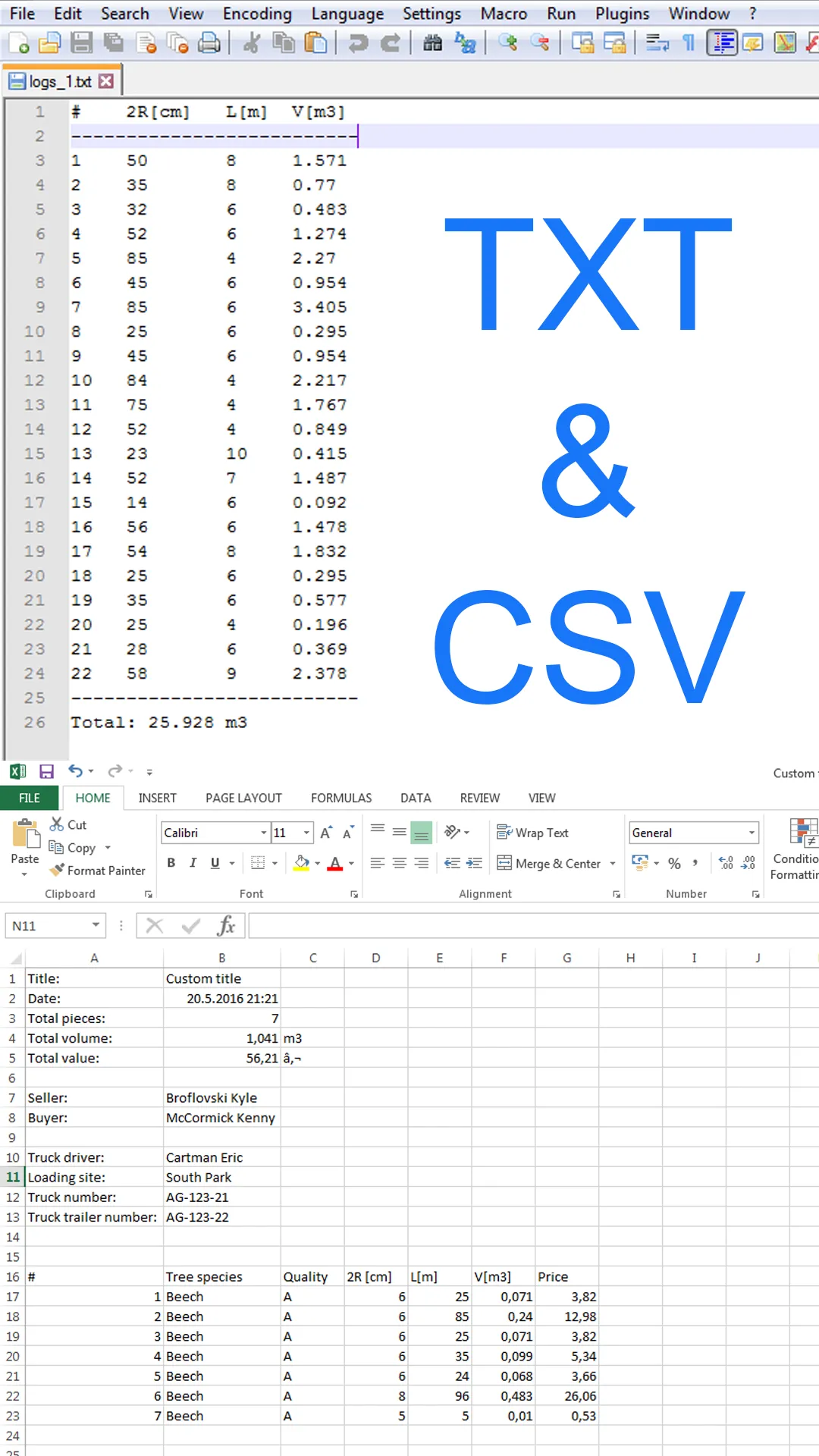The width and height of the screenshot is (819, 1456).
Task: Toggle Wrap Text button
Action: coord(532,833)
